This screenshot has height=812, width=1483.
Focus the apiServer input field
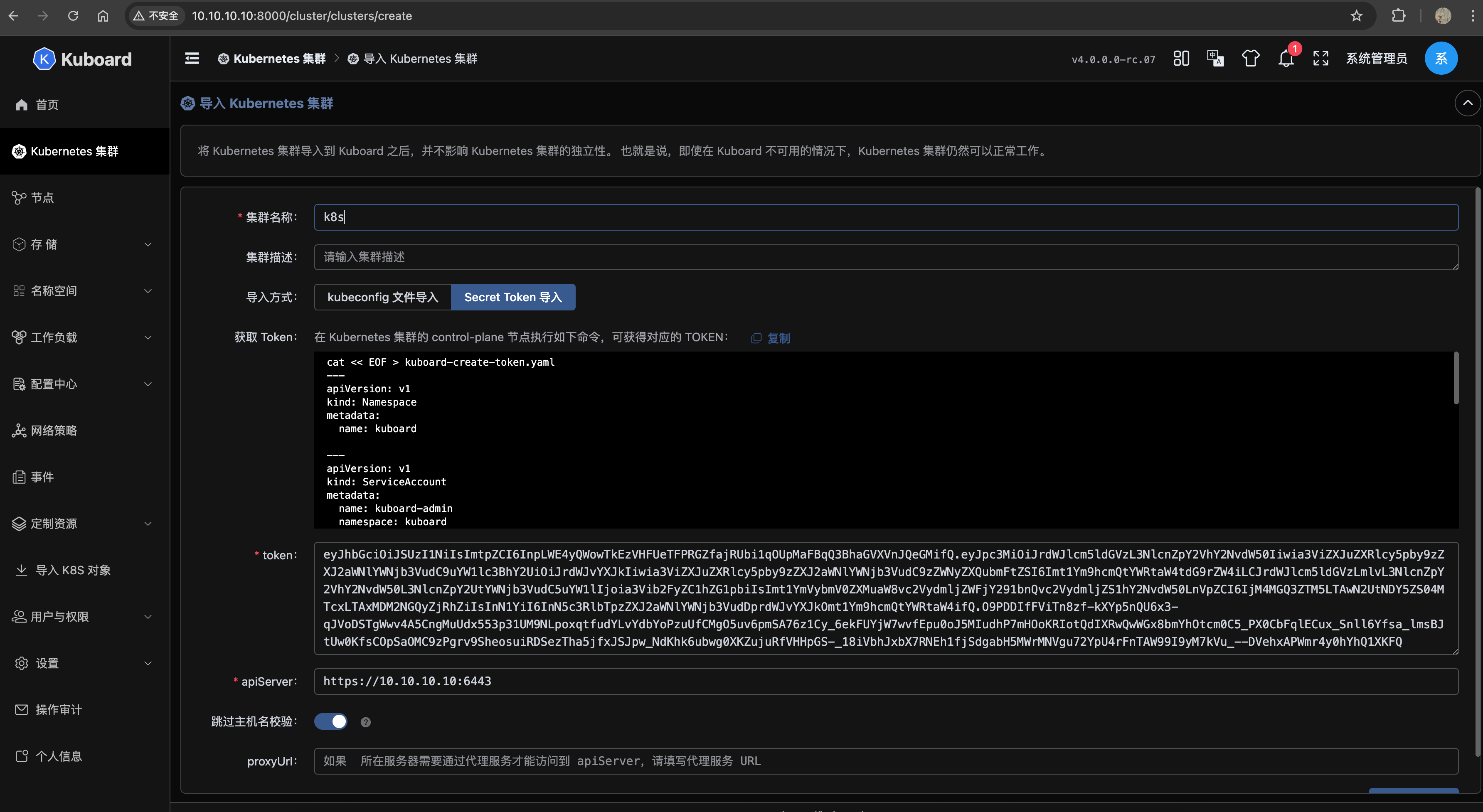click(x=886, y=682)
